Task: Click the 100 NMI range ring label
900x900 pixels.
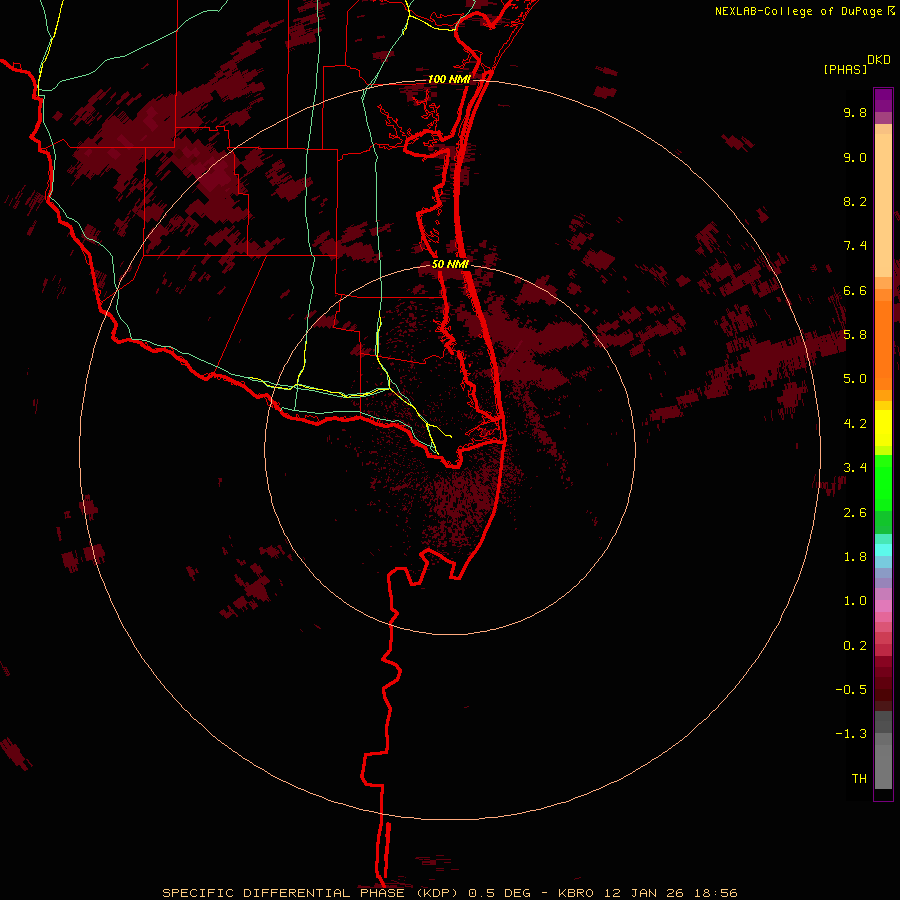Action: pos(449,79)
